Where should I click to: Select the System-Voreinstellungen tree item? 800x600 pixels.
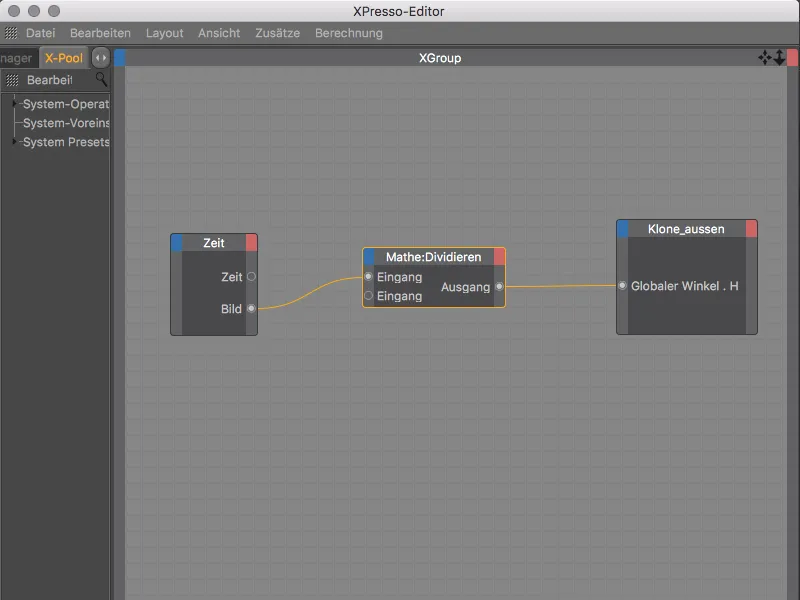click(66, 123)
